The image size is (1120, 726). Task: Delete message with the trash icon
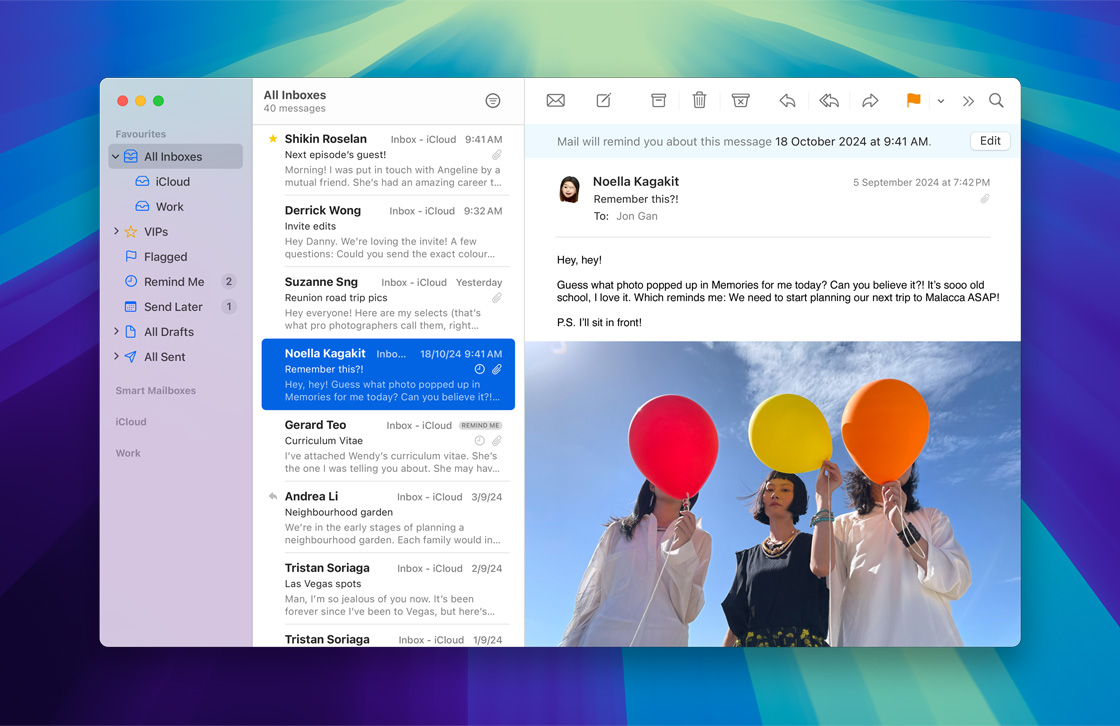tap(699, 101)
